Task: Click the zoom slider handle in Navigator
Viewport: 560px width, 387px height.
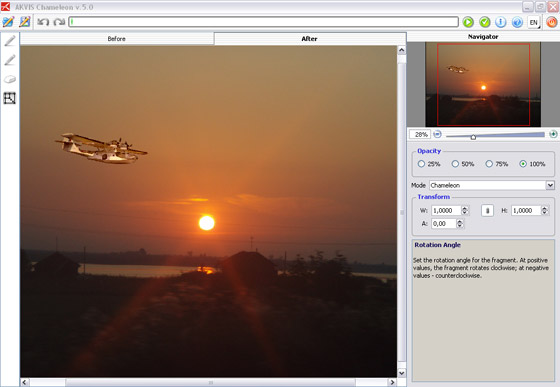Action: 473,137
